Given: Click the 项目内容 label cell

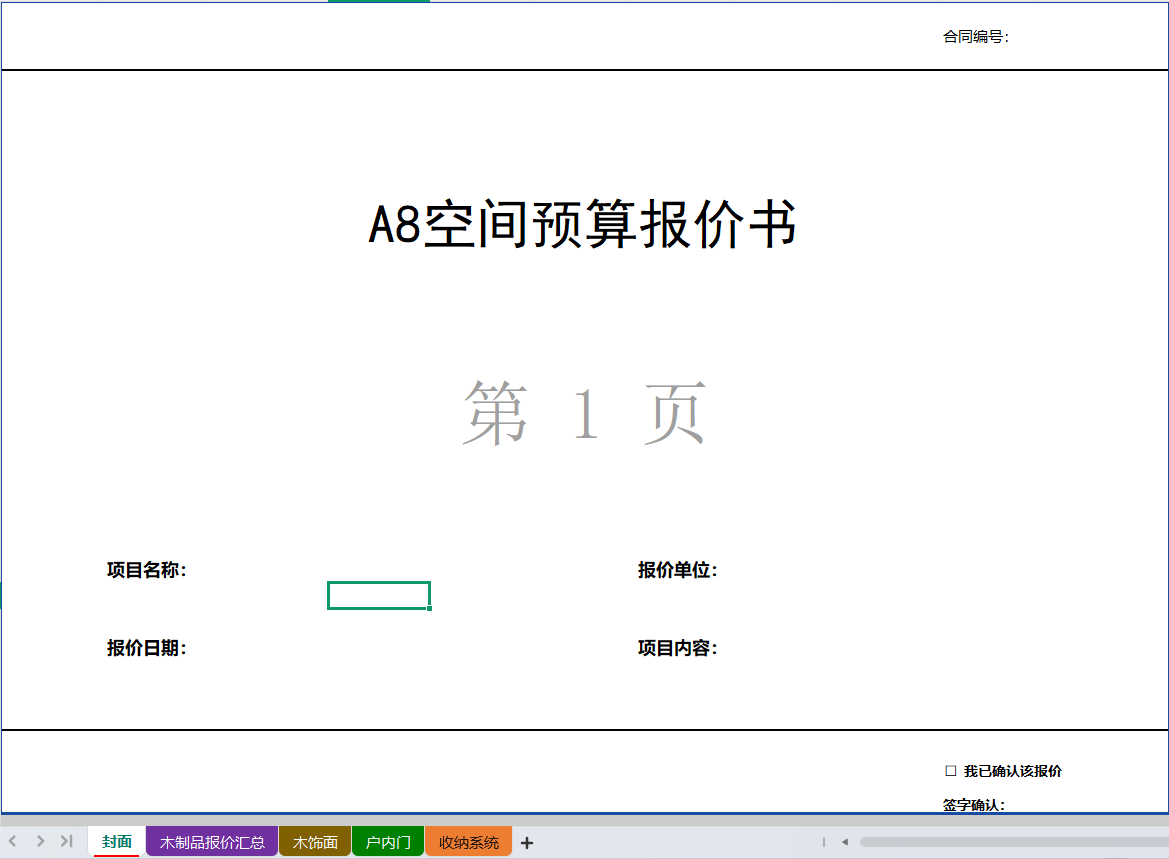Looking at the screenshot, I should click(677, 648).
